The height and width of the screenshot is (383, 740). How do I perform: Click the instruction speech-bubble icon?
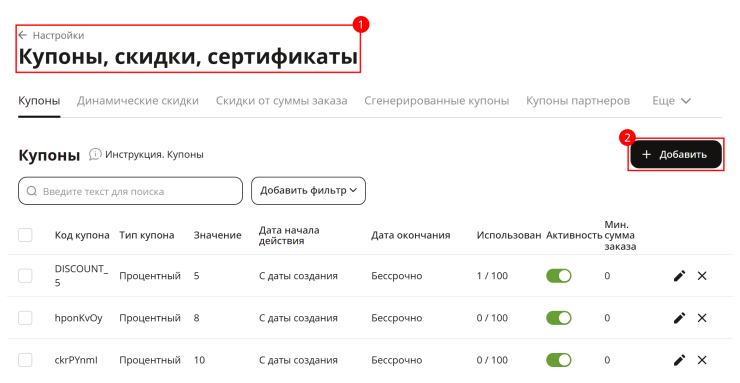[95, 154]
